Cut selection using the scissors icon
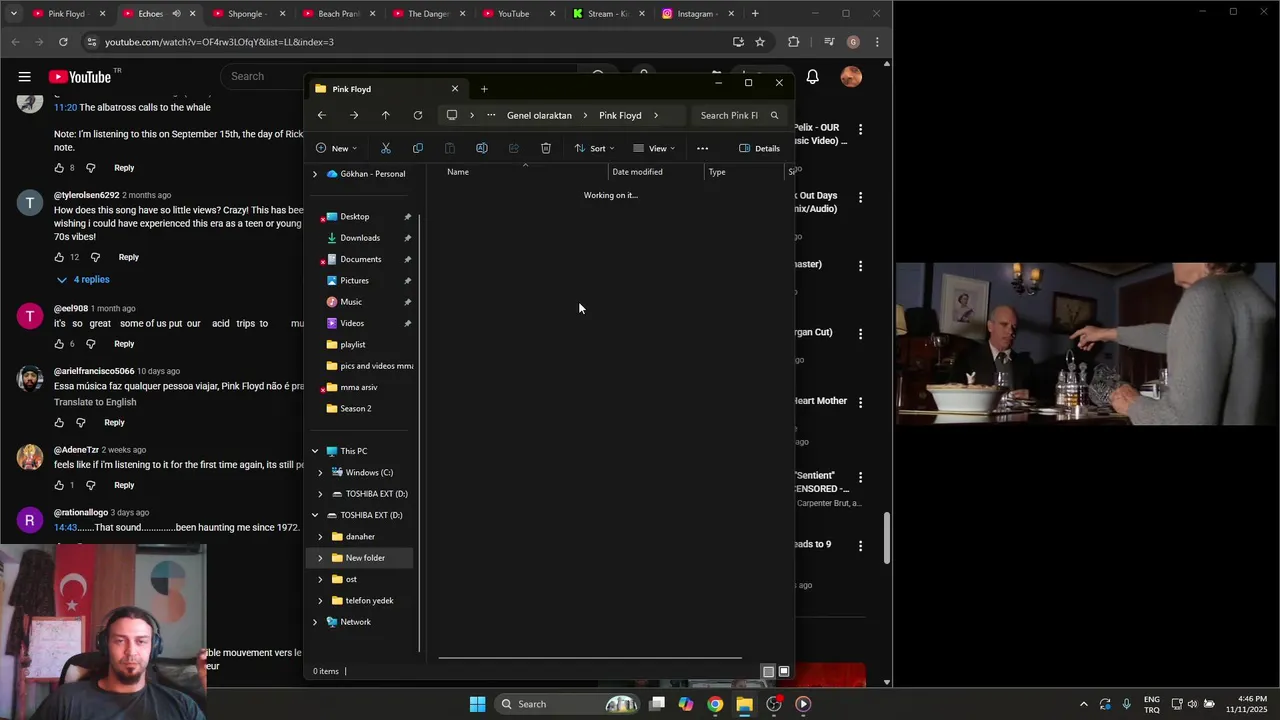This screenshot has height=720, width=1280. tap(385, 148)
